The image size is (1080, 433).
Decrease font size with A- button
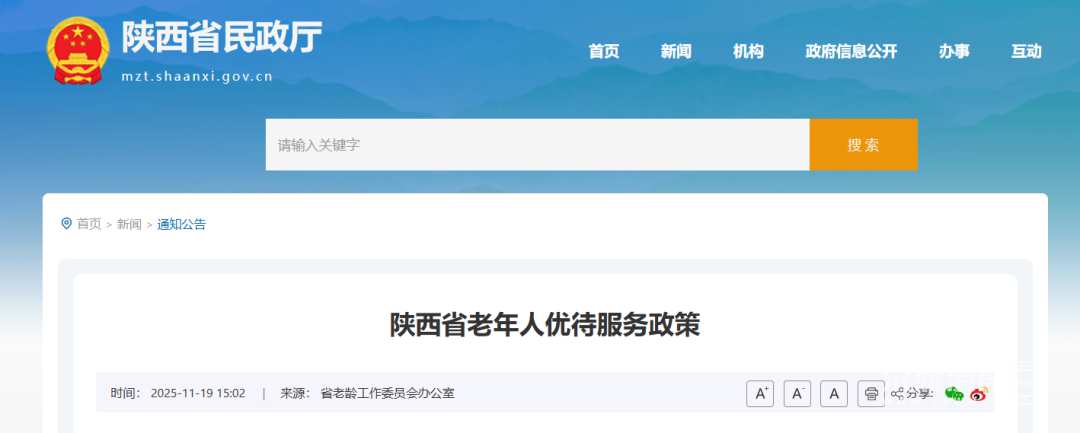coord(797,394)
